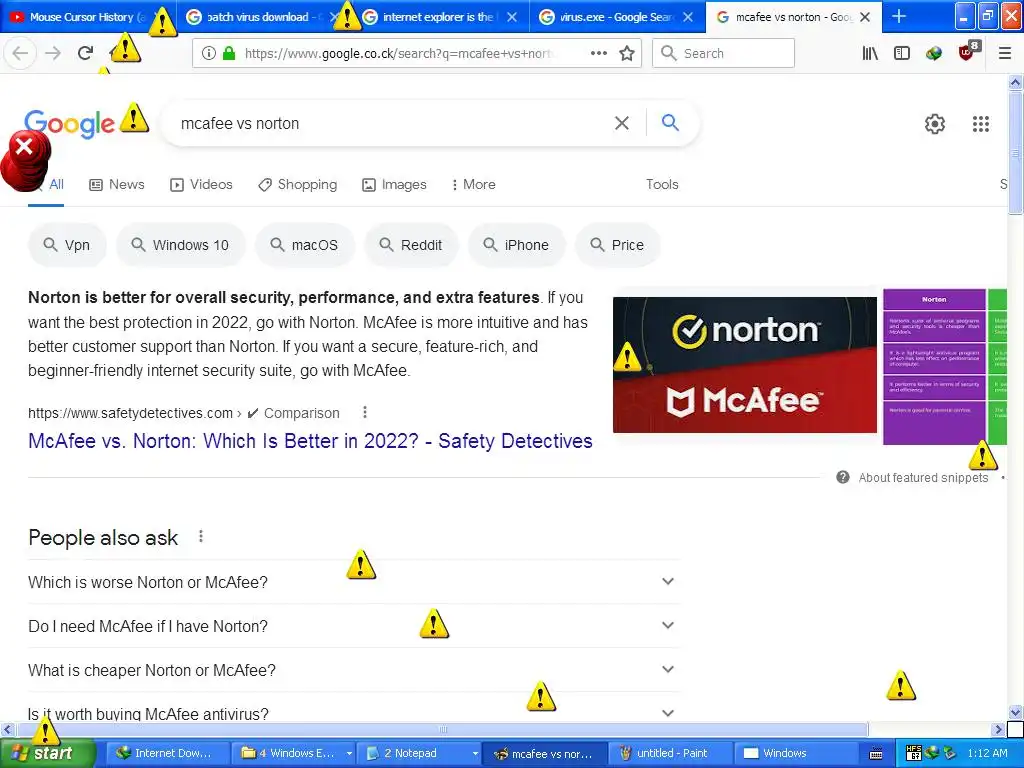Click the Firefox toolbar Search box
The image size is (1024, 768).
tap(724, 53)
